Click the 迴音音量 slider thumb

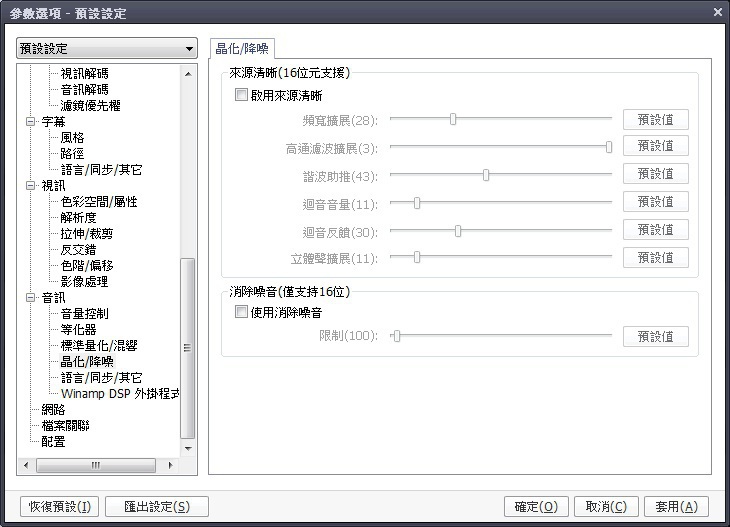pyautogui.click(x=417, y=203)
